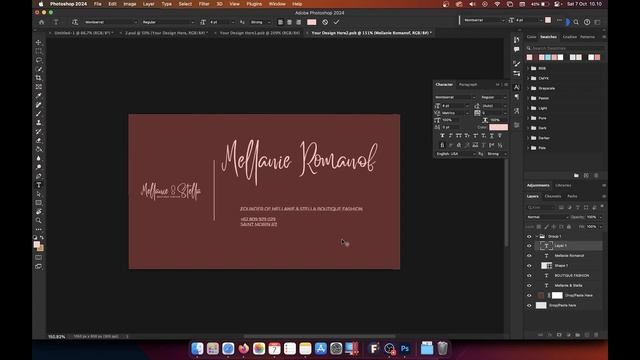
Task: Select the Shape 1 layer thumbnail
Action: (546, 266)
